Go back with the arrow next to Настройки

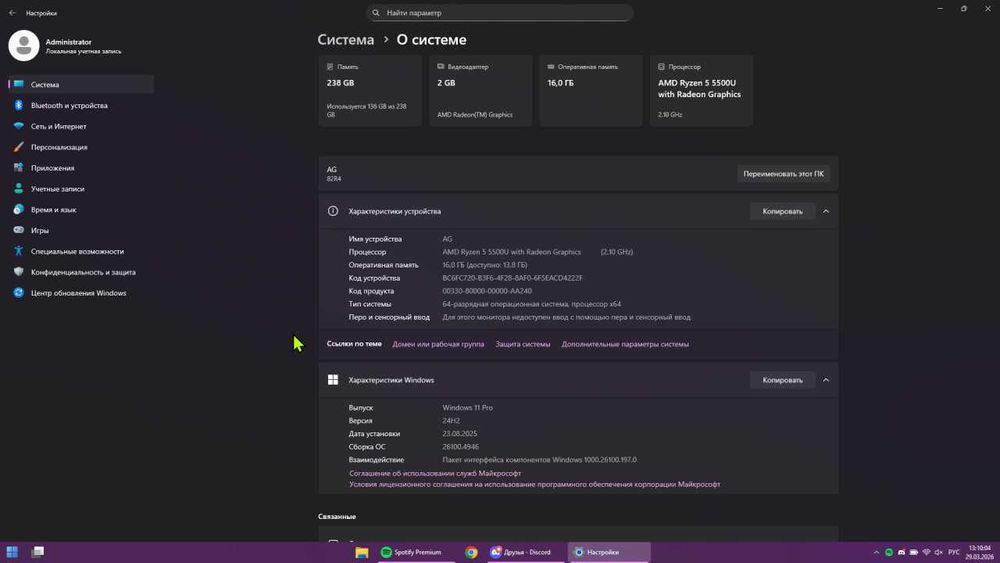click(12, 13)
